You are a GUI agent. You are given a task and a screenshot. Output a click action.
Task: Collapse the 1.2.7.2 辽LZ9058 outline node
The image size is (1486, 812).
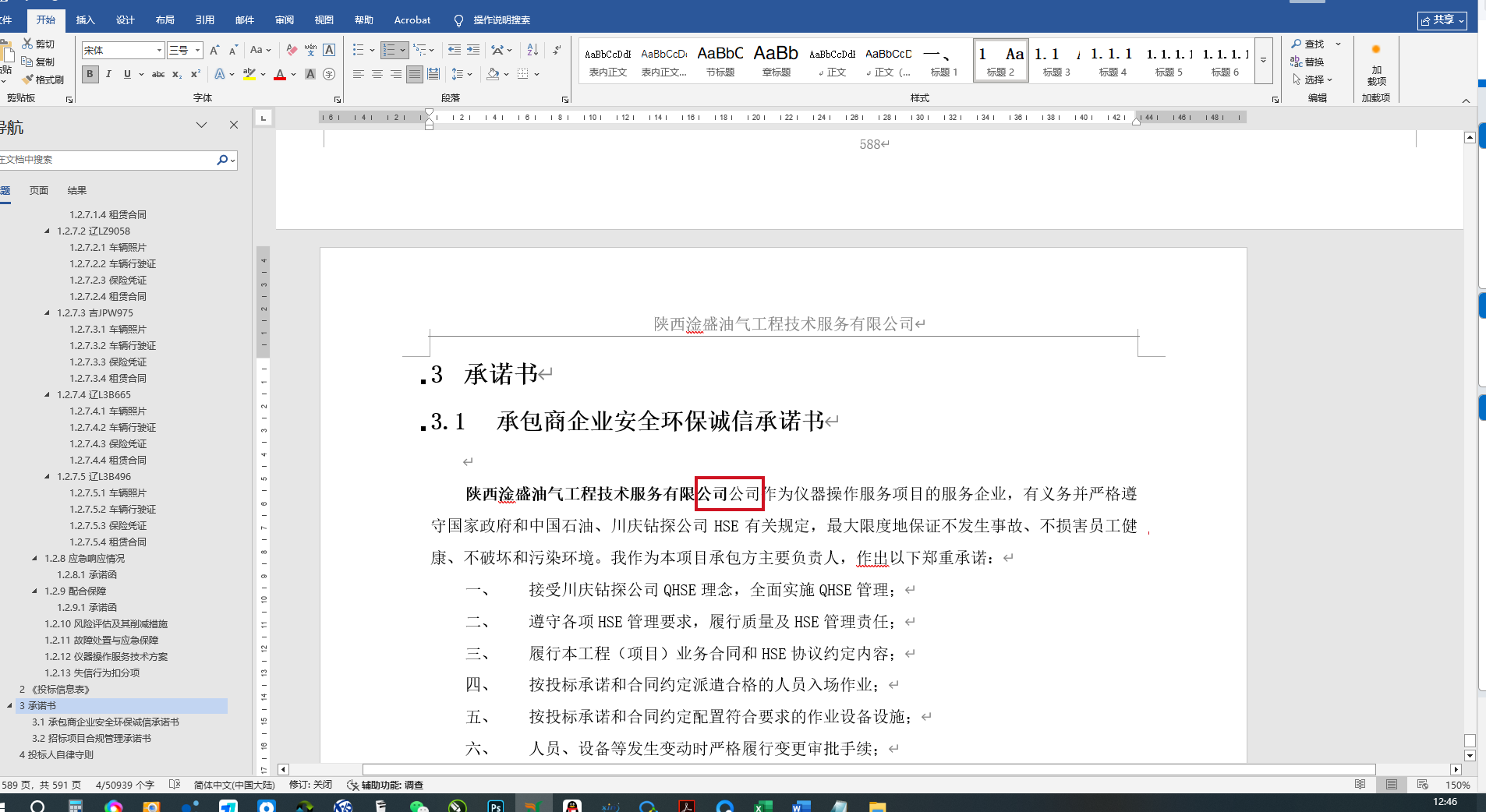coord(48,231)
